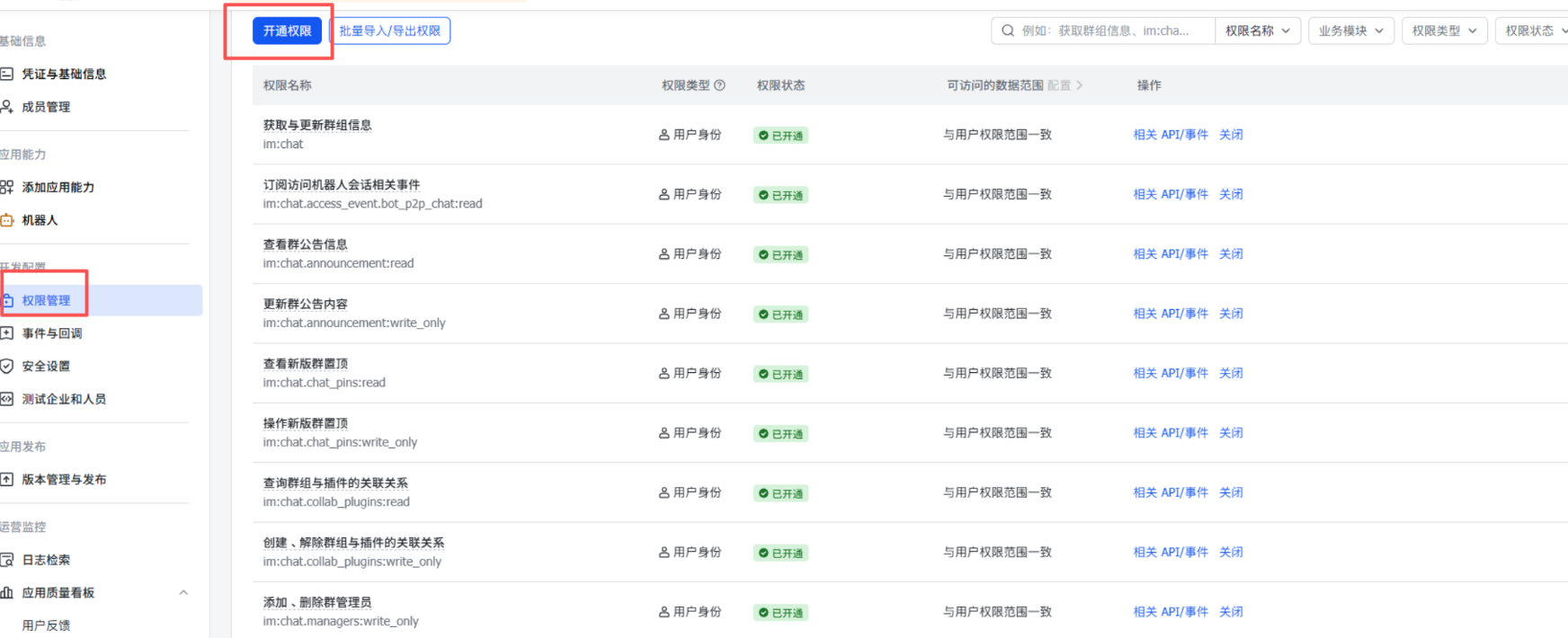Viewport: 1568px width, 638px height.
Task: Collapse the 应用质量看板 section
Action: click(x=183, y=592)
